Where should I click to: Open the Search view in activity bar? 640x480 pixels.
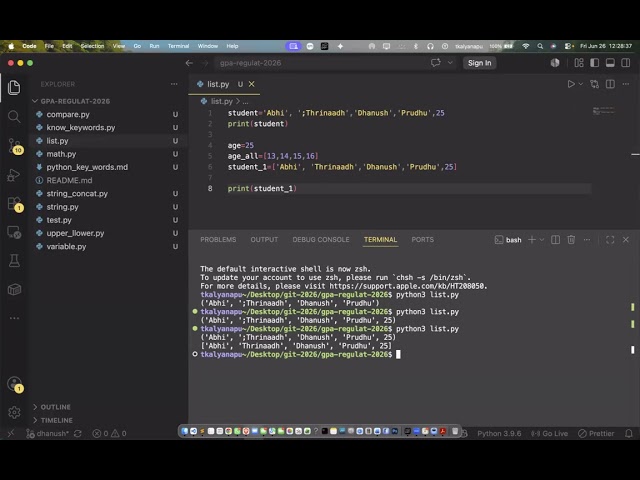point(14,117)
